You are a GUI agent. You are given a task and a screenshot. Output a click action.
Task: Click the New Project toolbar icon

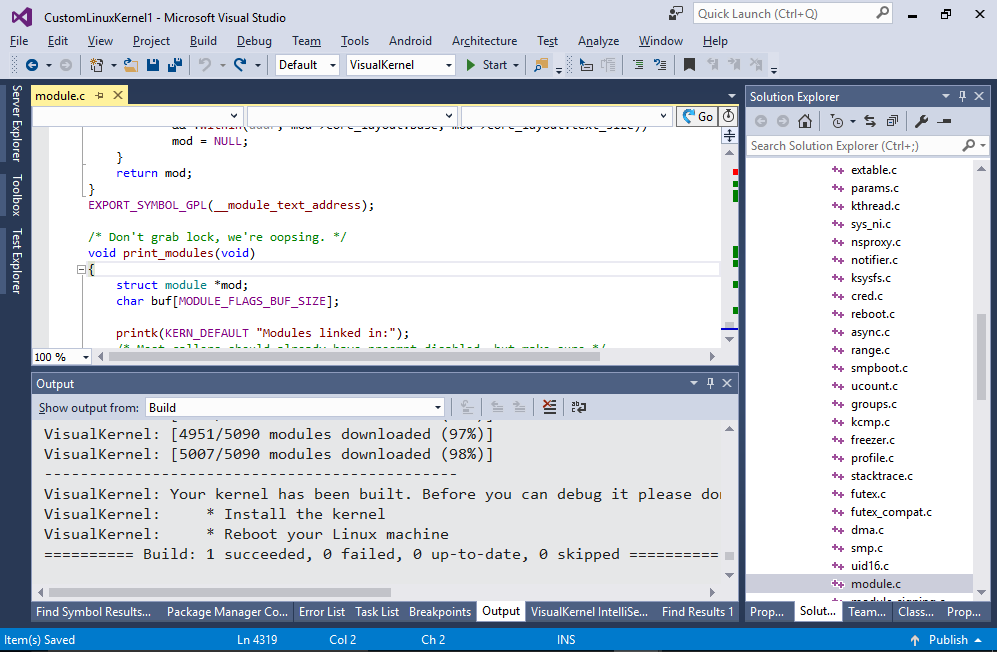(96, 65)
